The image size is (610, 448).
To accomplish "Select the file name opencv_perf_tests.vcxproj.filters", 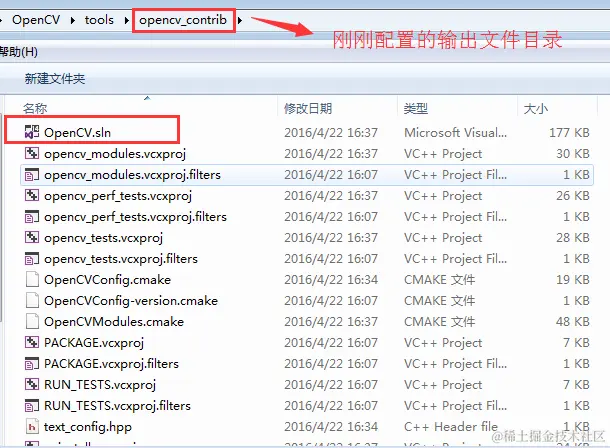I will tap(135, 217).
